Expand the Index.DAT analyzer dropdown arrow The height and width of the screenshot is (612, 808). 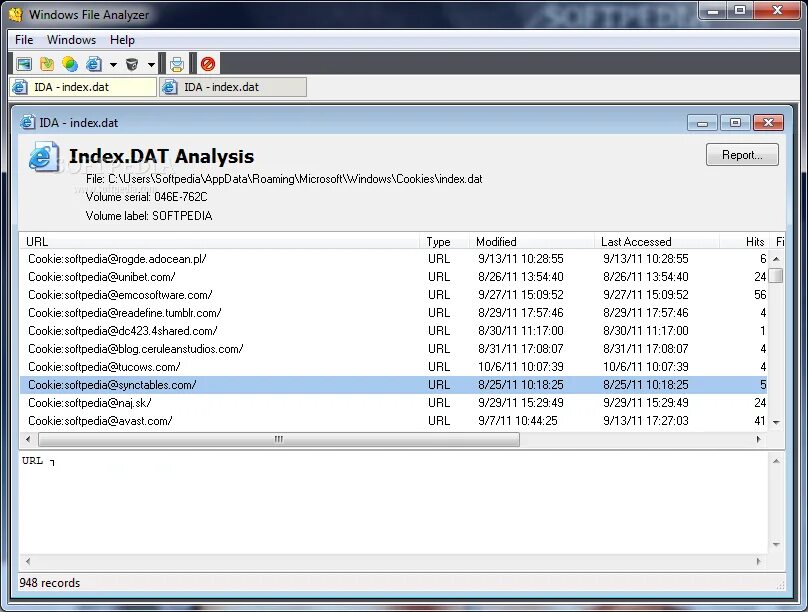click(113, 64)
